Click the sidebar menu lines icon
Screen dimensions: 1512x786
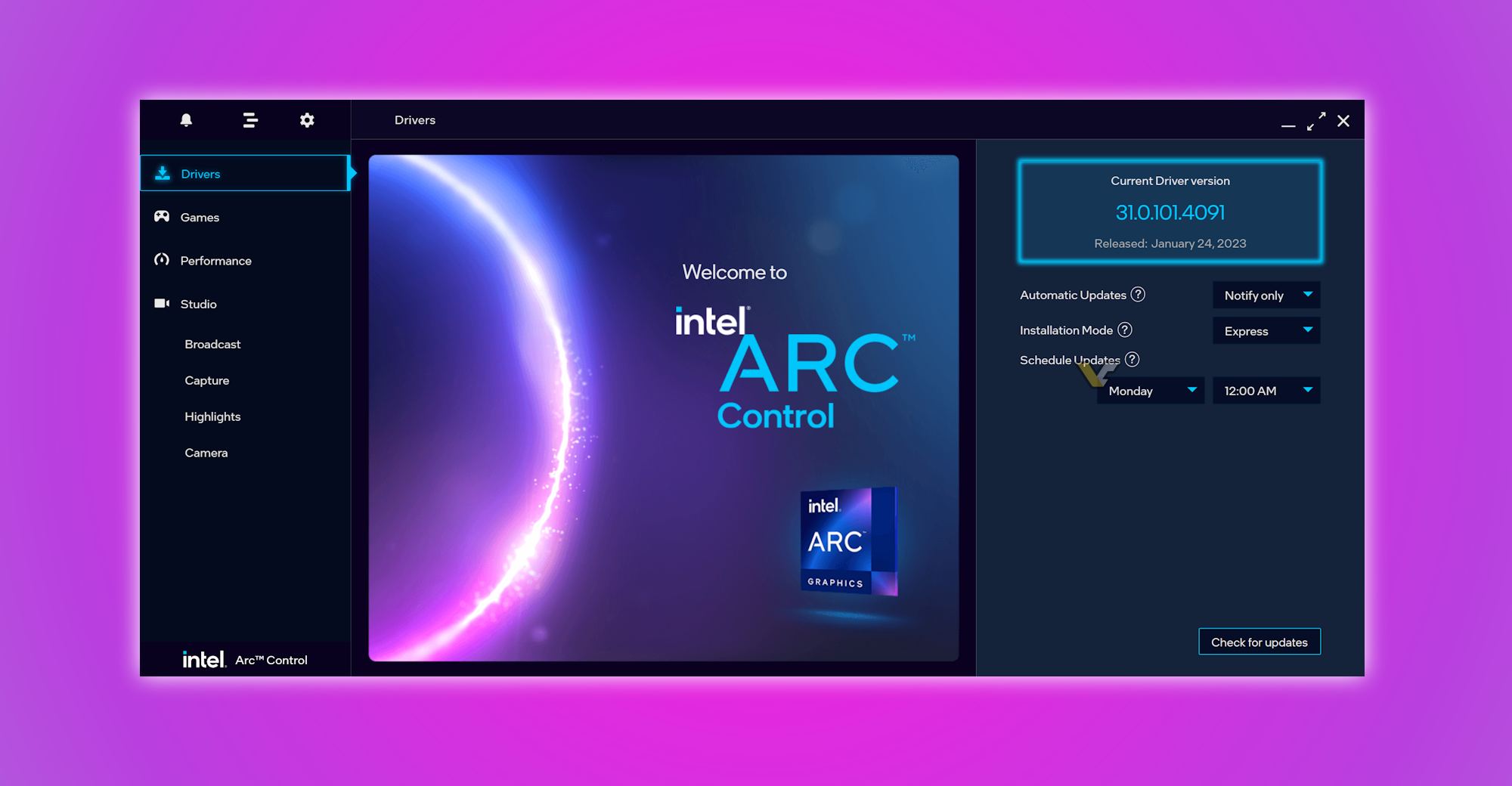250,120
